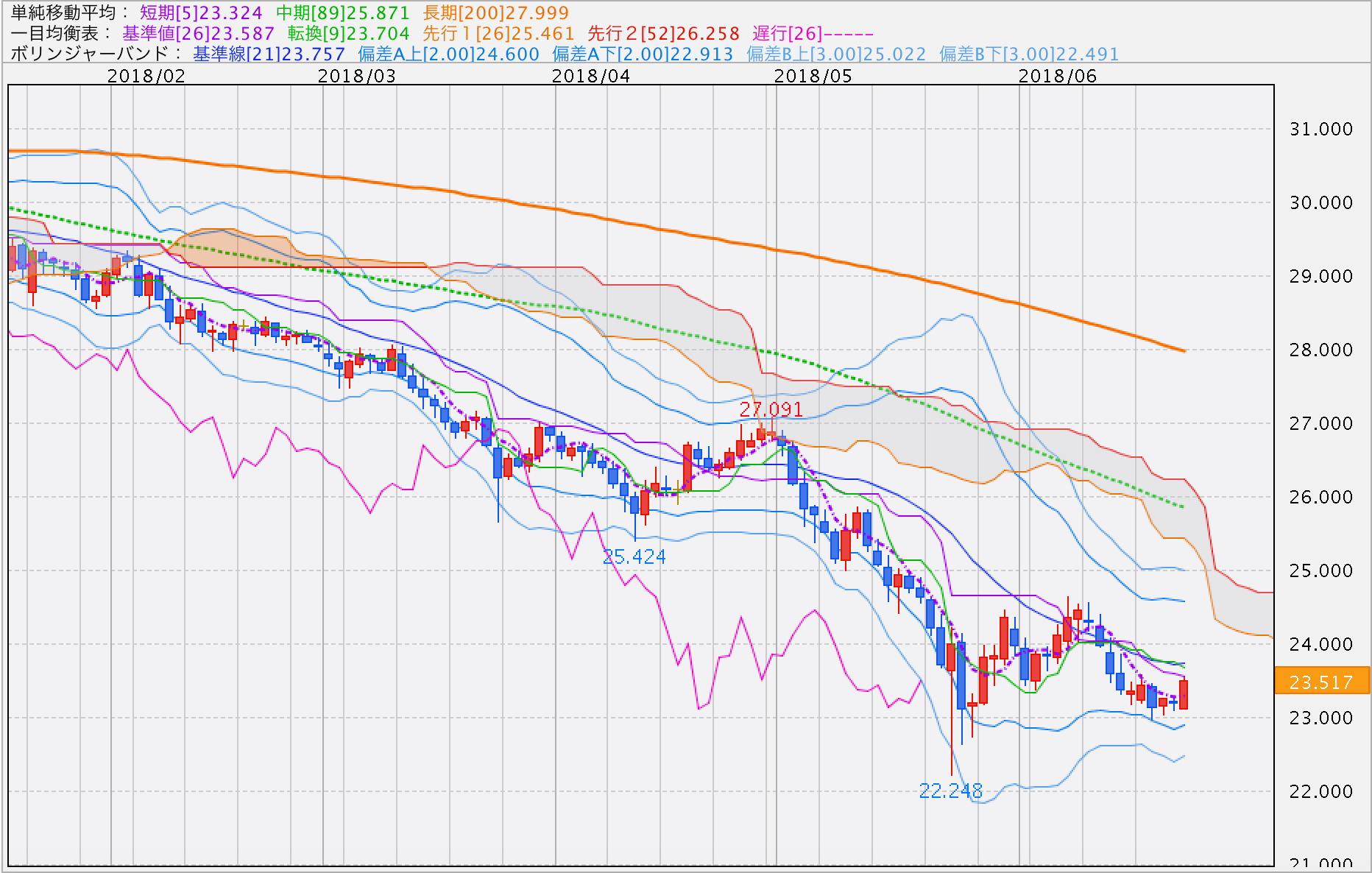Viewport: 1372px width, 873px height.
Task: Click the 長期[200]27.999 moving average label
Action: pos(496,13)
